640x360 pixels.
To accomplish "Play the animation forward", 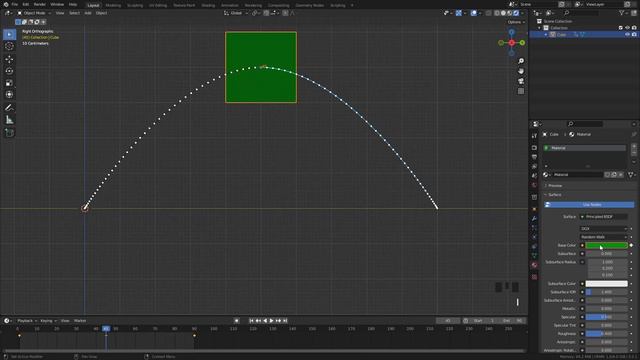I will [271, 321].
